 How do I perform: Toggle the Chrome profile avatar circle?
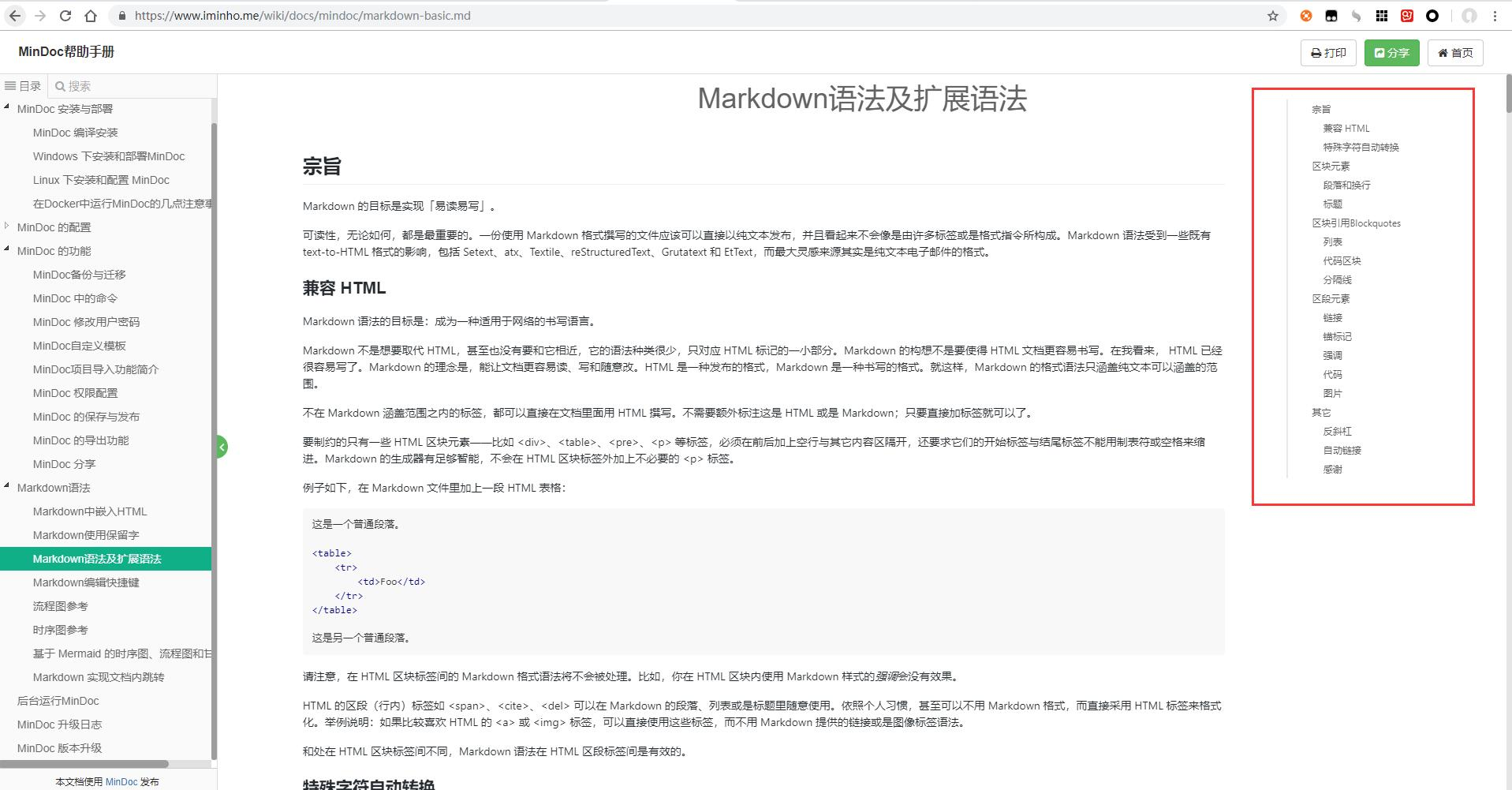click(x=1468, y=15)
